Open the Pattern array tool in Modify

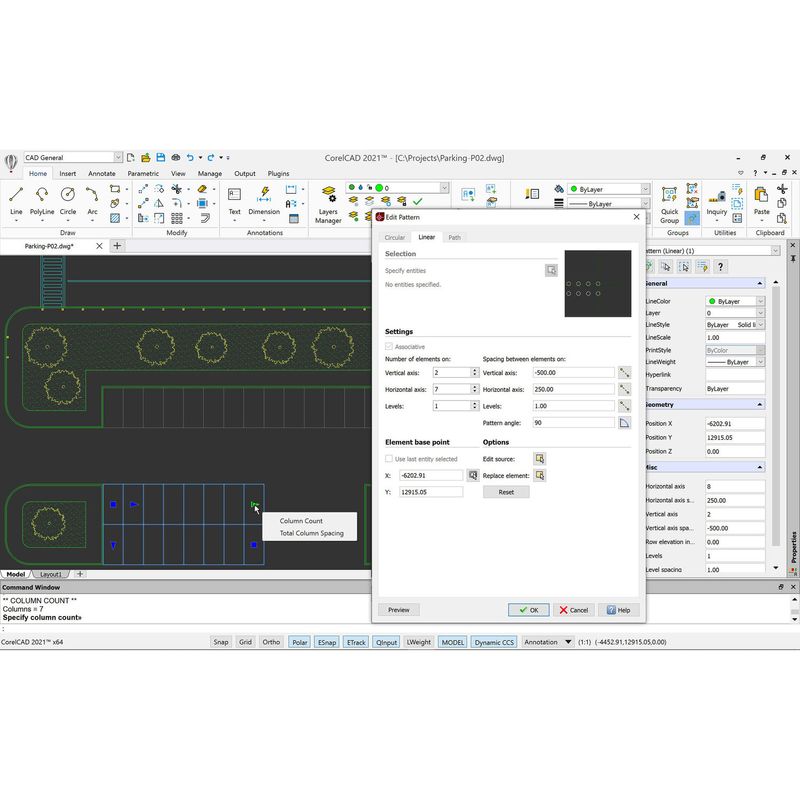[177, 218]
